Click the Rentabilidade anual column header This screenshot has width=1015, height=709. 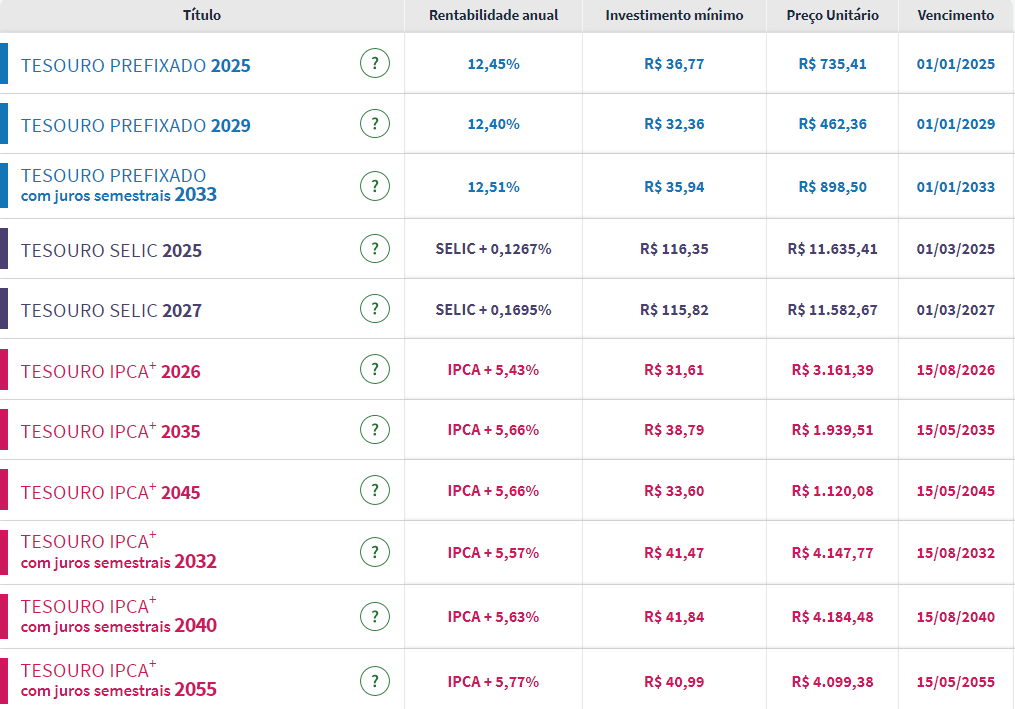pyautogui.click(x=493, y=15)
